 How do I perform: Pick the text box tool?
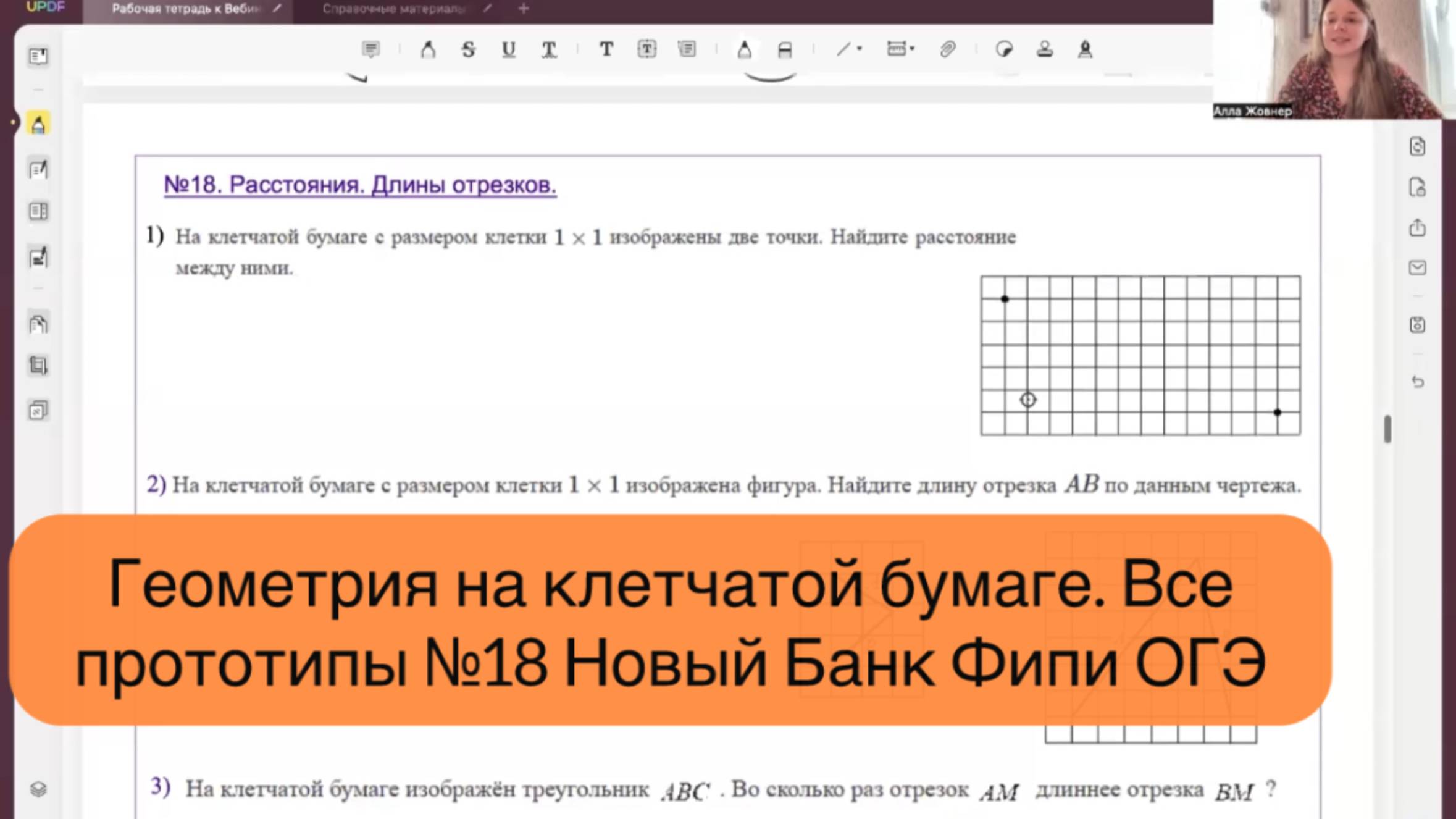646,49
